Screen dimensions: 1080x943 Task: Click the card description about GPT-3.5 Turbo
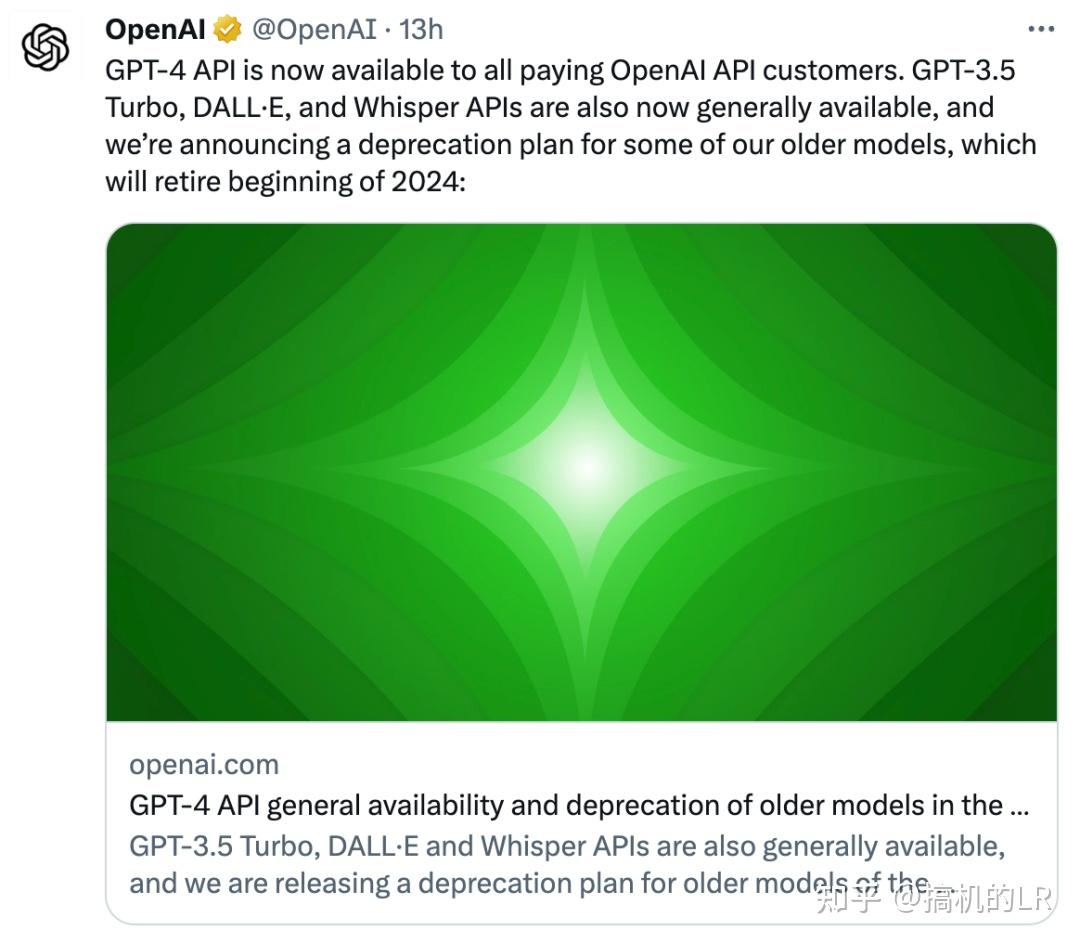click(x=560, y=864)
